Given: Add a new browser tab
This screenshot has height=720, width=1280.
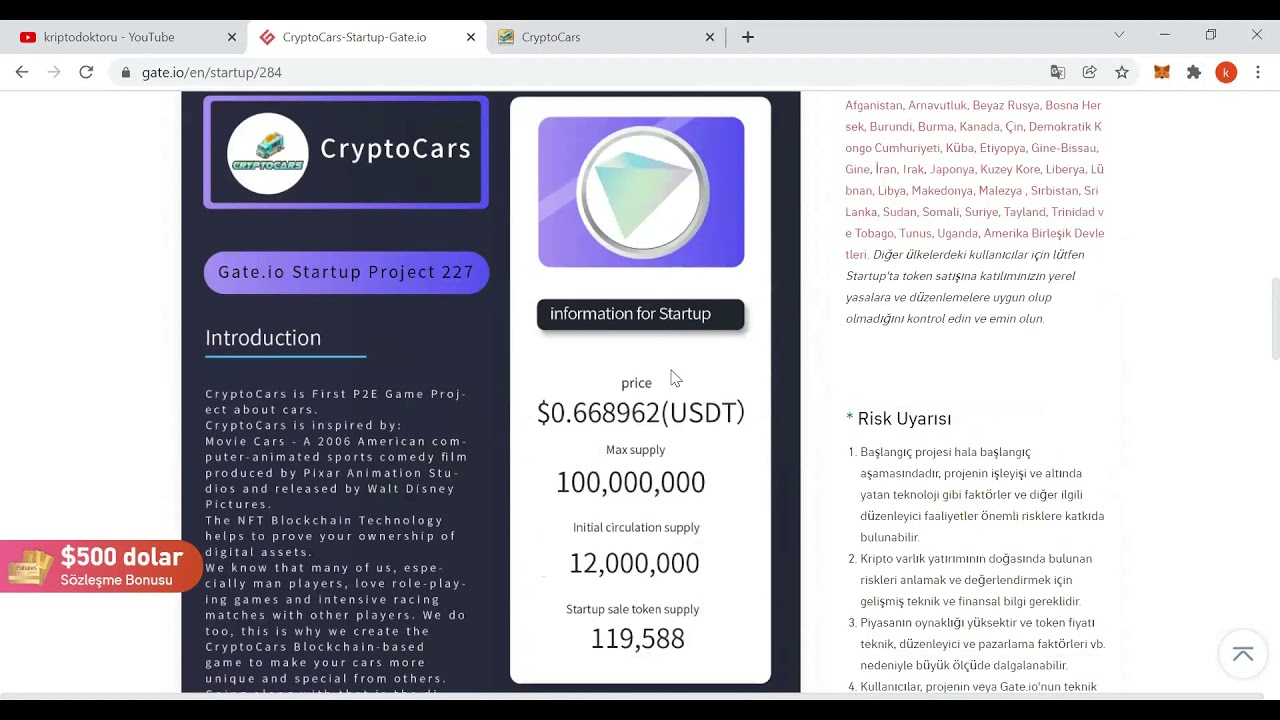Looking at the screenshot, I should [748, 37].
